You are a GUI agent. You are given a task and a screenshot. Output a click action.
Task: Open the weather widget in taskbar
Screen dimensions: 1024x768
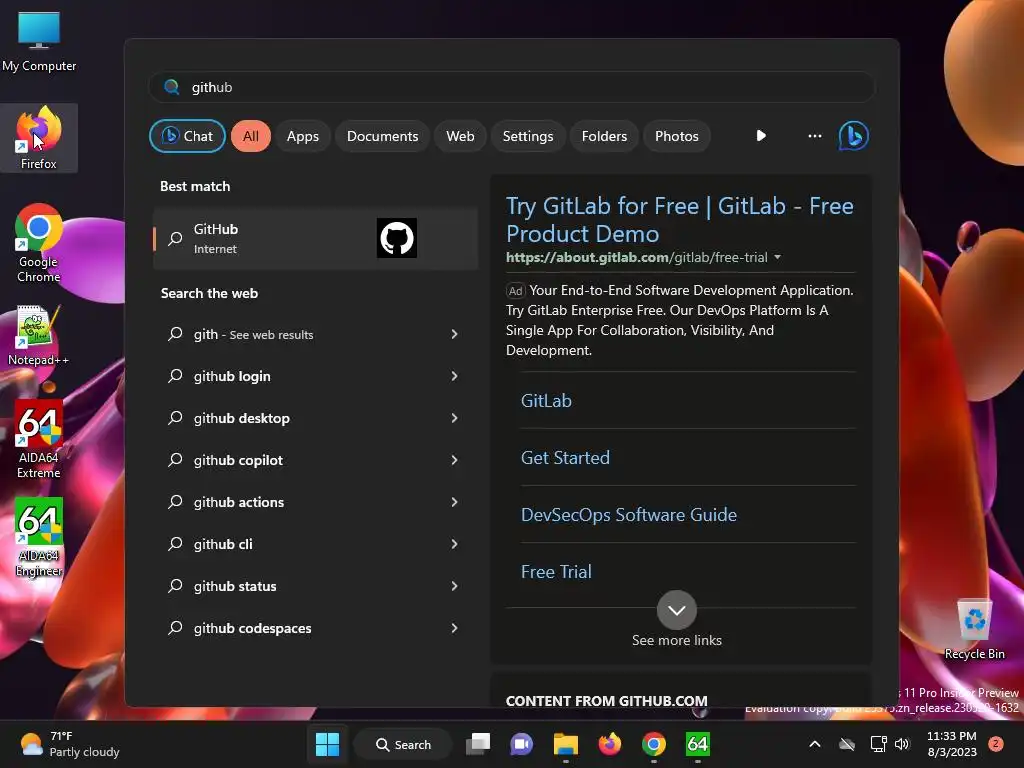69,744
